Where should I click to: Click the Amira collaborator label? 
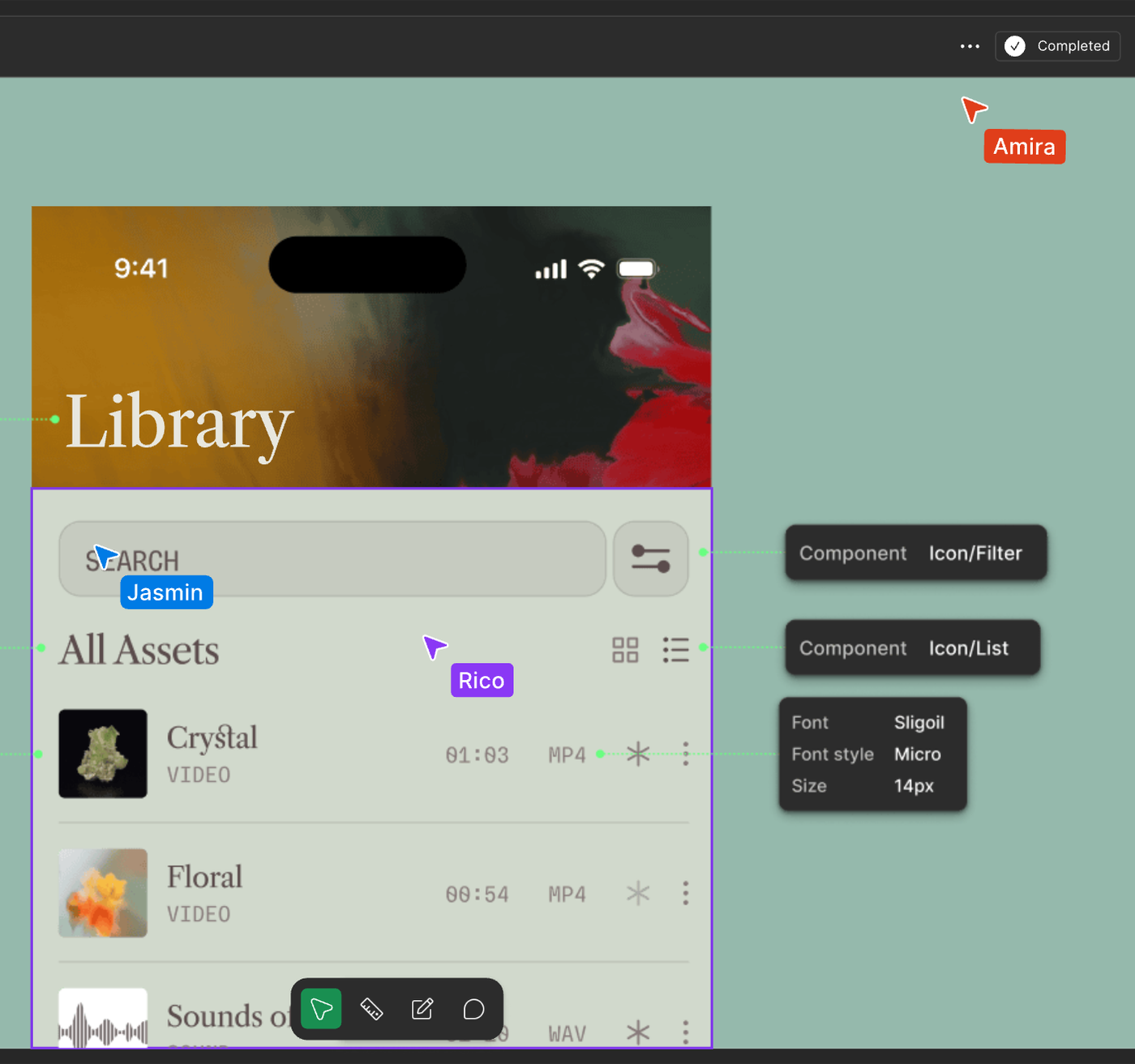pos(1025,147)
